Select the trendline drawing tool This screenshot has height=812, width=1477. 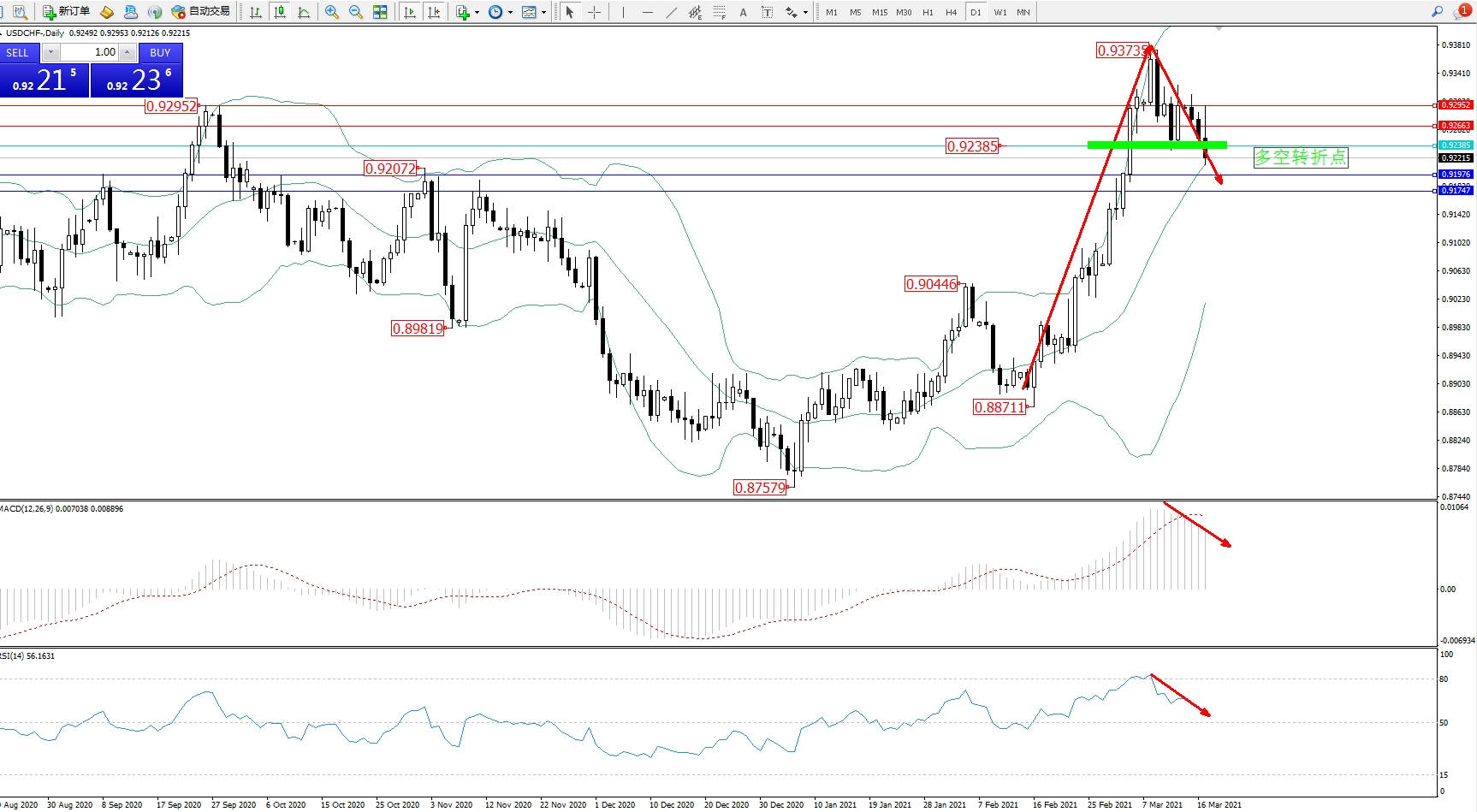672,12
